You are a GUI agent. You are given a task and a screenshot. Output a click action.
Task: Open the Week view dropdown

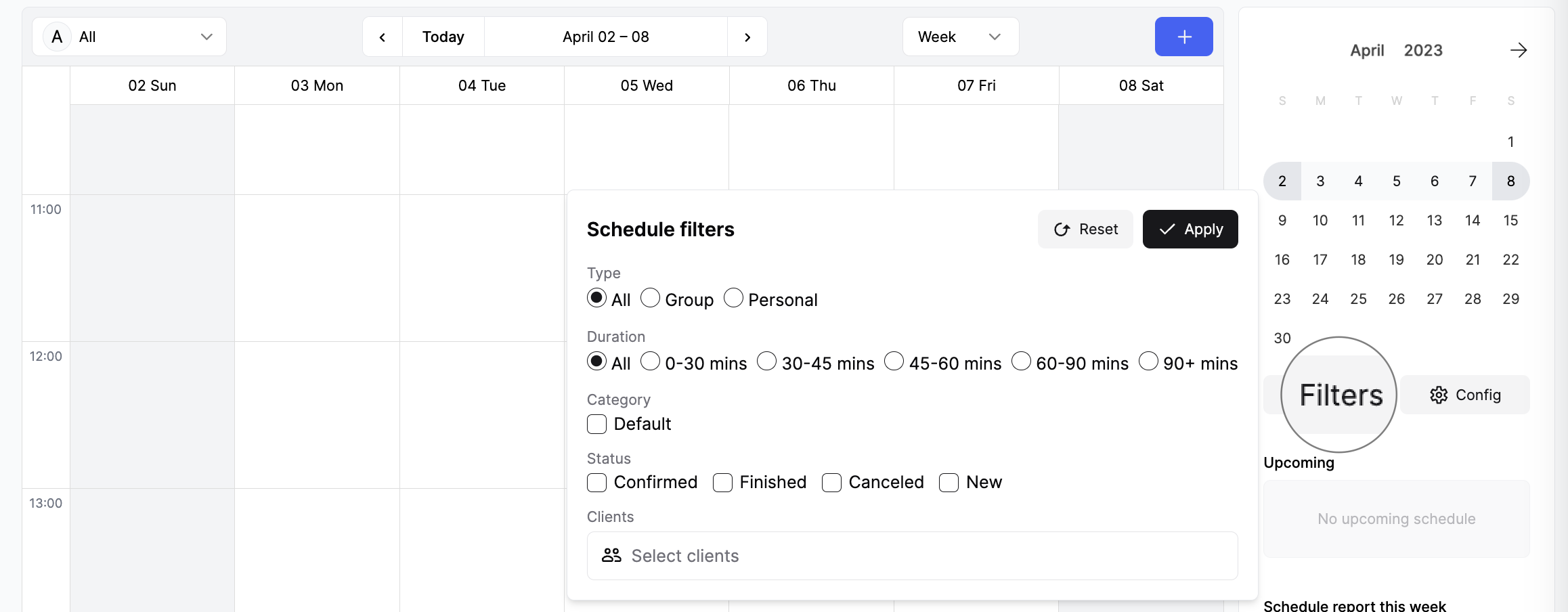click(960, 37)
